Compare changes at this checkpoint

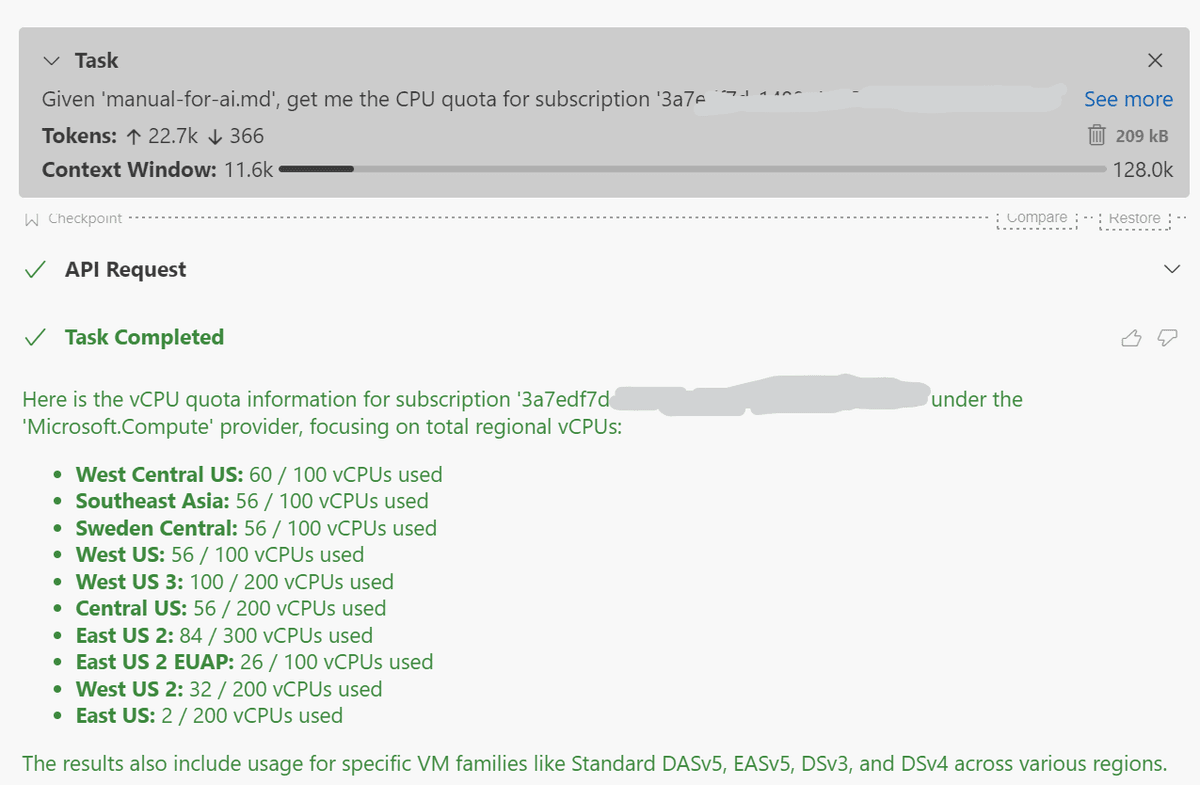(1037, 217)
